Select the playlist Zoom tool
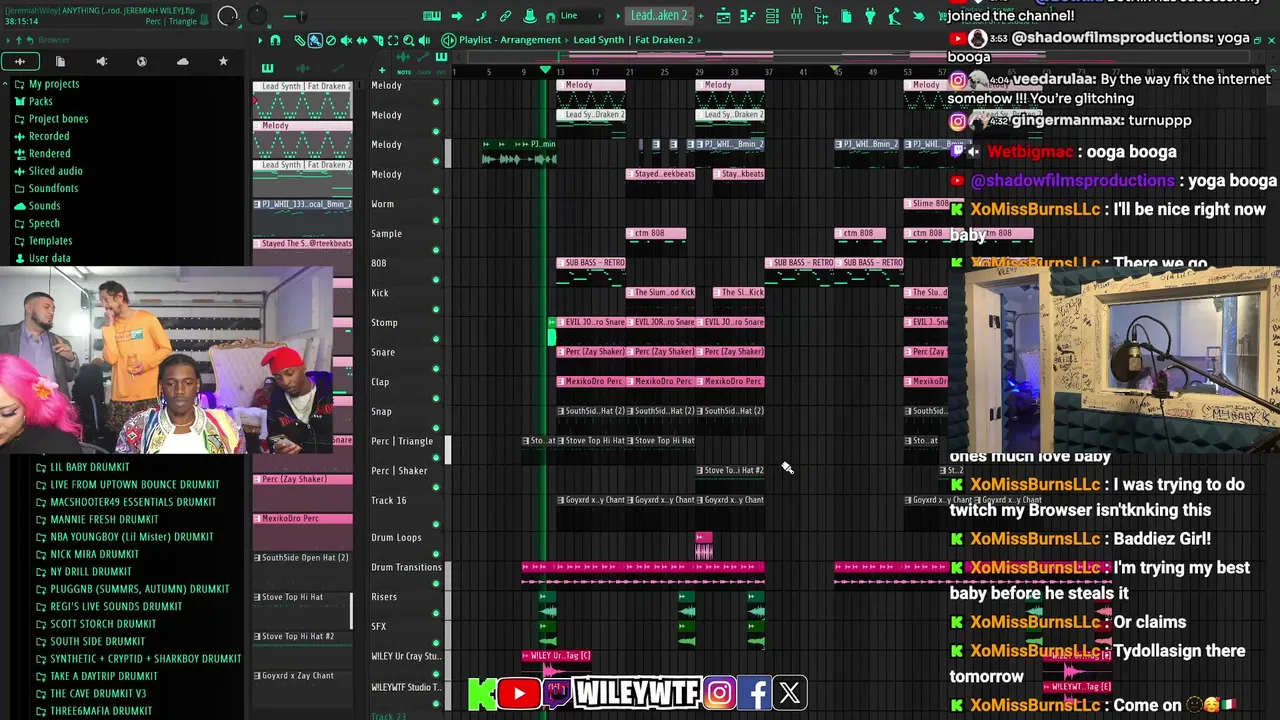This screenshot has height=720, width=1280. (408, 40)
